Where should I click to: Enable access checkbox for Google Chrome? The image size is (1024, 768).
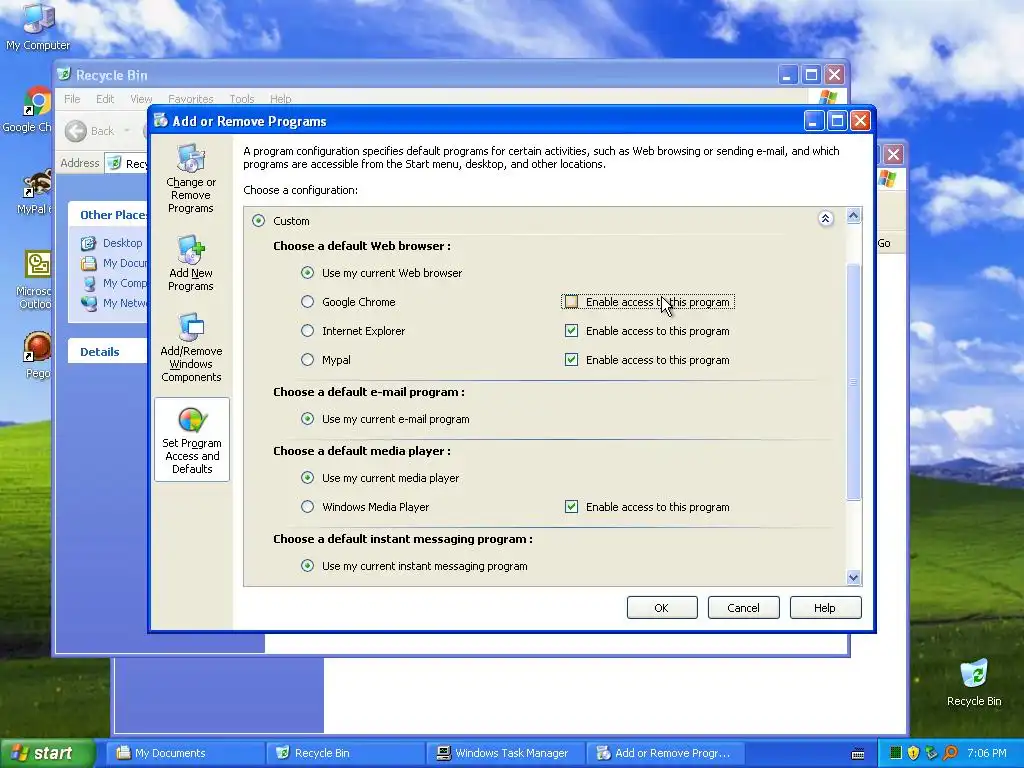coord(571,302)
